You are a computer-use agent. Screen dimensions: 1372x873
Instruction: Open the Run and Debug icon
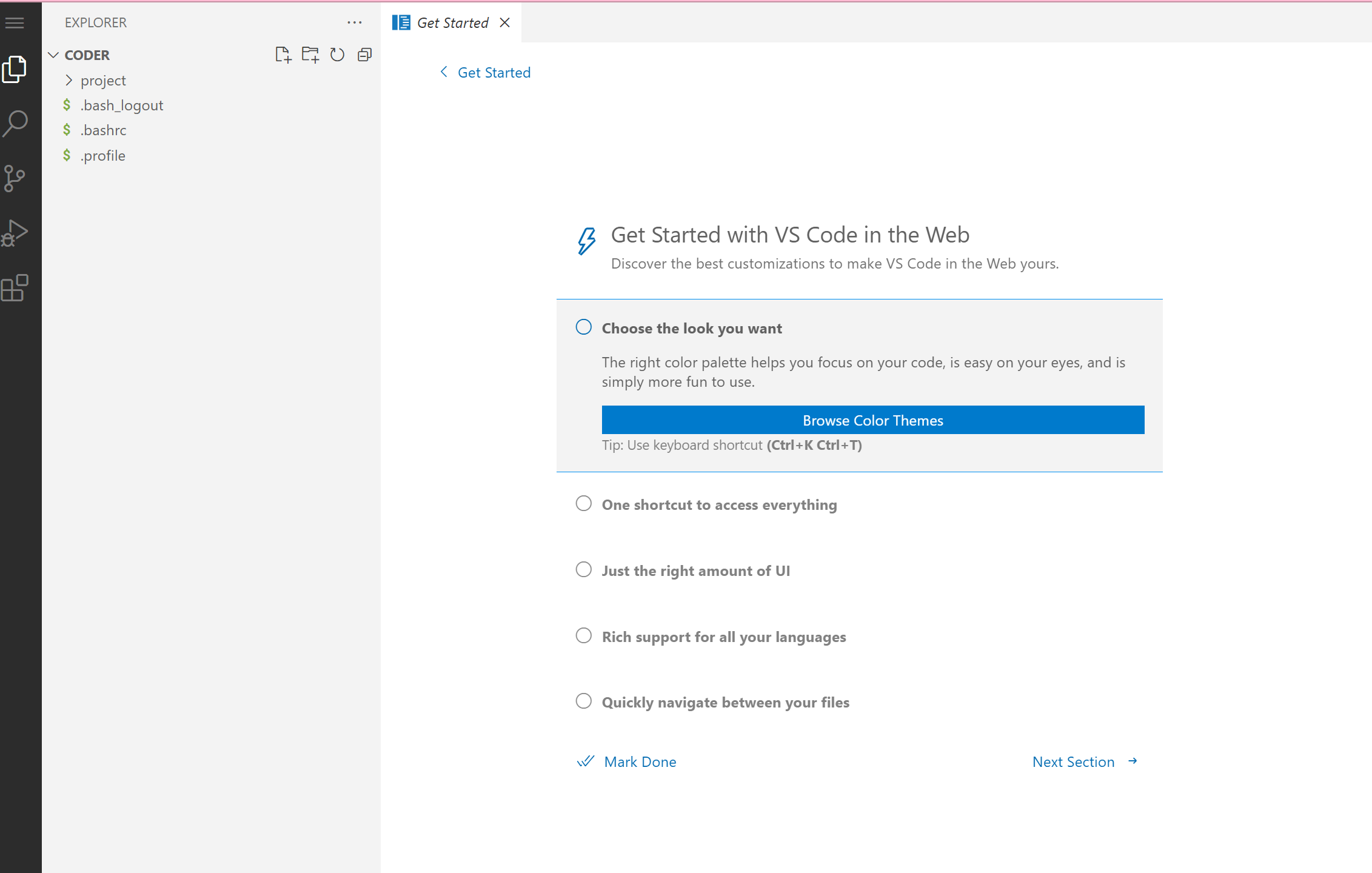[15, 232]
